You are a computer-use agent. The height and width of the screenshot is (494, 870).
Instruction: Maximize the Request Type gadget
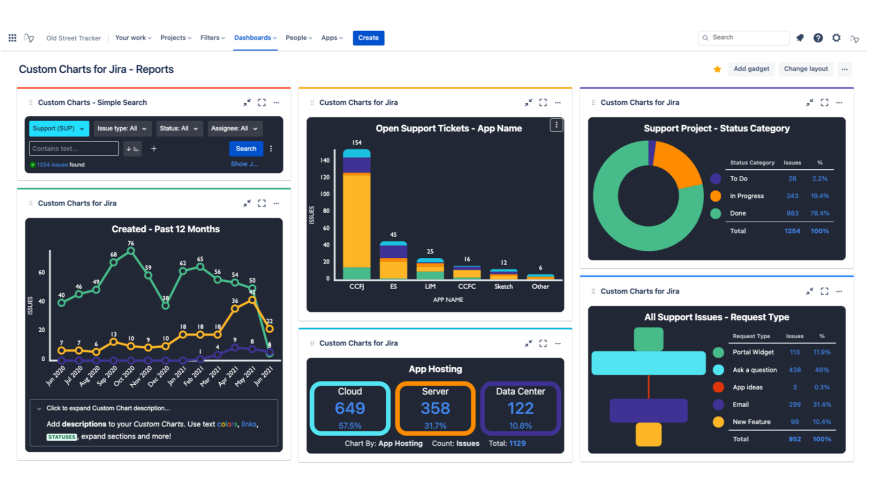[825, 291]
